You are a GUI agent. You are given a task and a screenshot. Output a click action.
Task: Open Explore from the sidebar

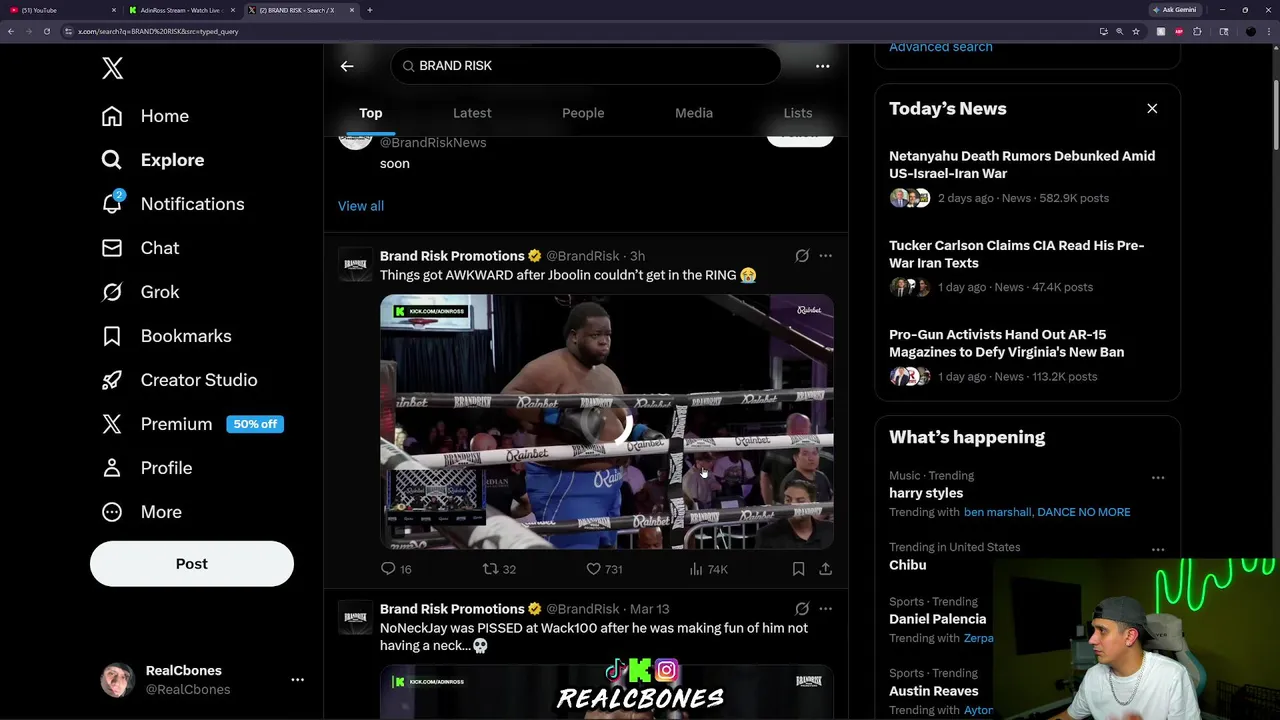(152, 160)
